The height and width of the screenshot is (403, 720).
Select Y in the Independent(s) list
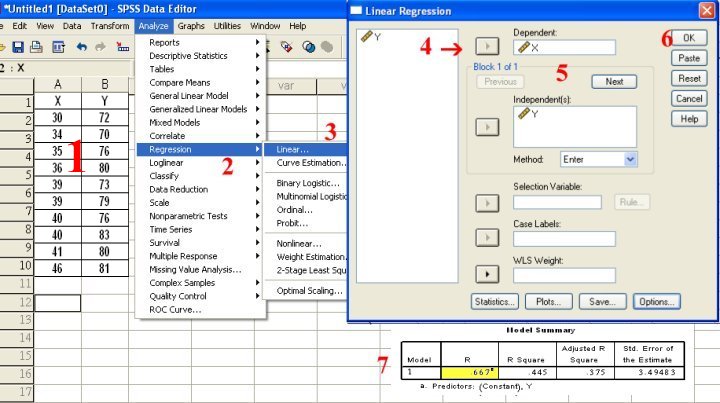pyautogui.click(x=528, y=113)
